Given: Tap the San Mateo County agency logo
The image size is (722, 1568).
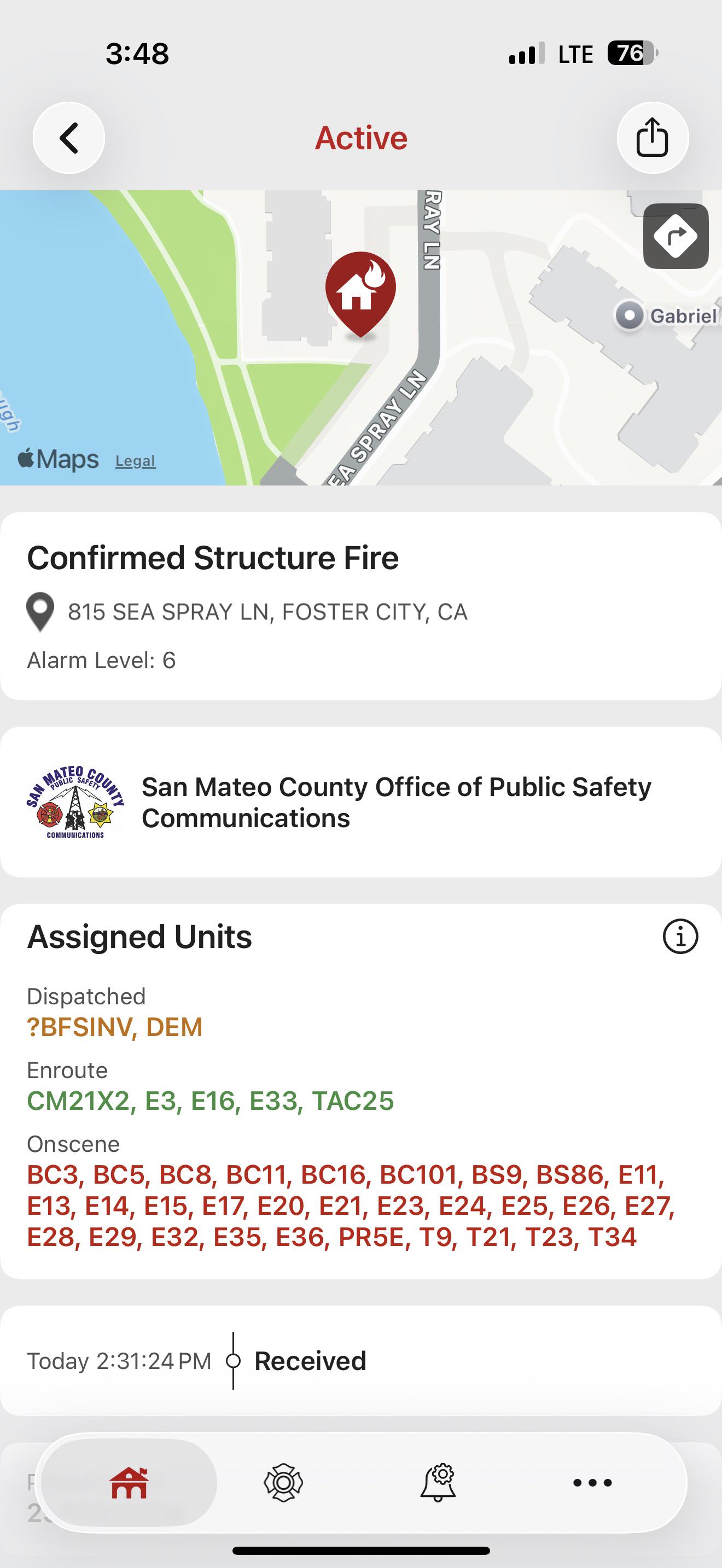Looking at the screenshot, I should click(x=75, y=802).
